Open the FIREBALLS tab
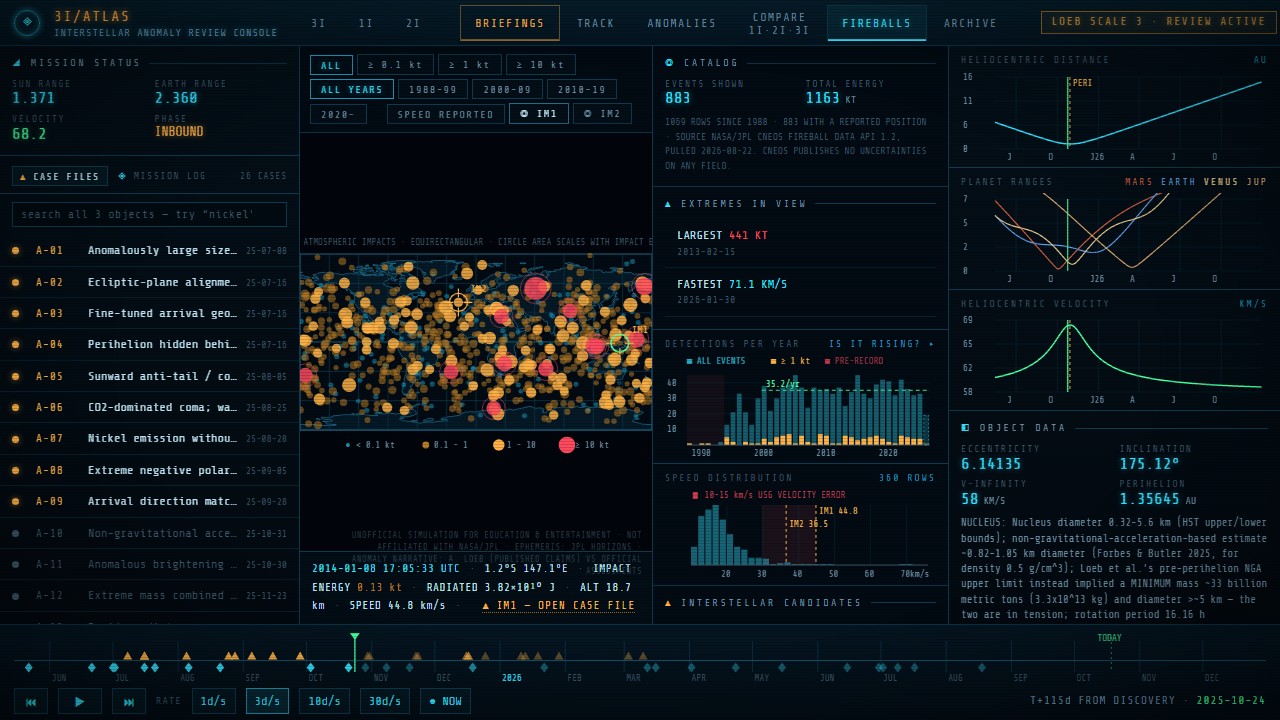 coord(877,23)
